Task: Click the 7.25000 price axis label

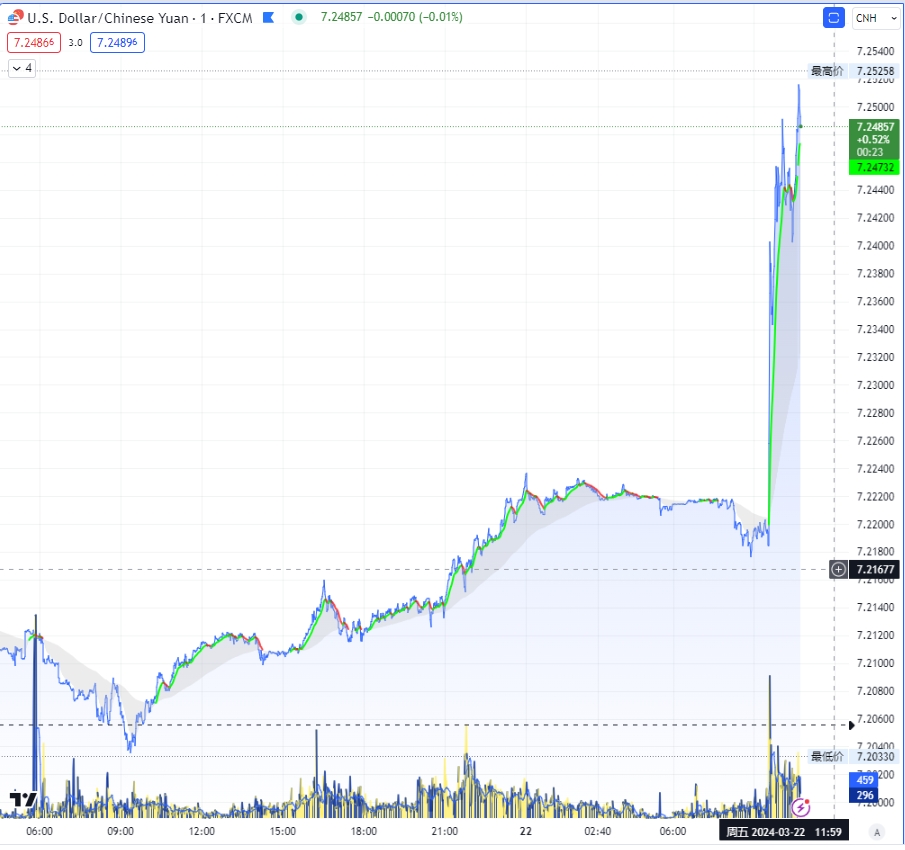Action: (x=875, y=107)
